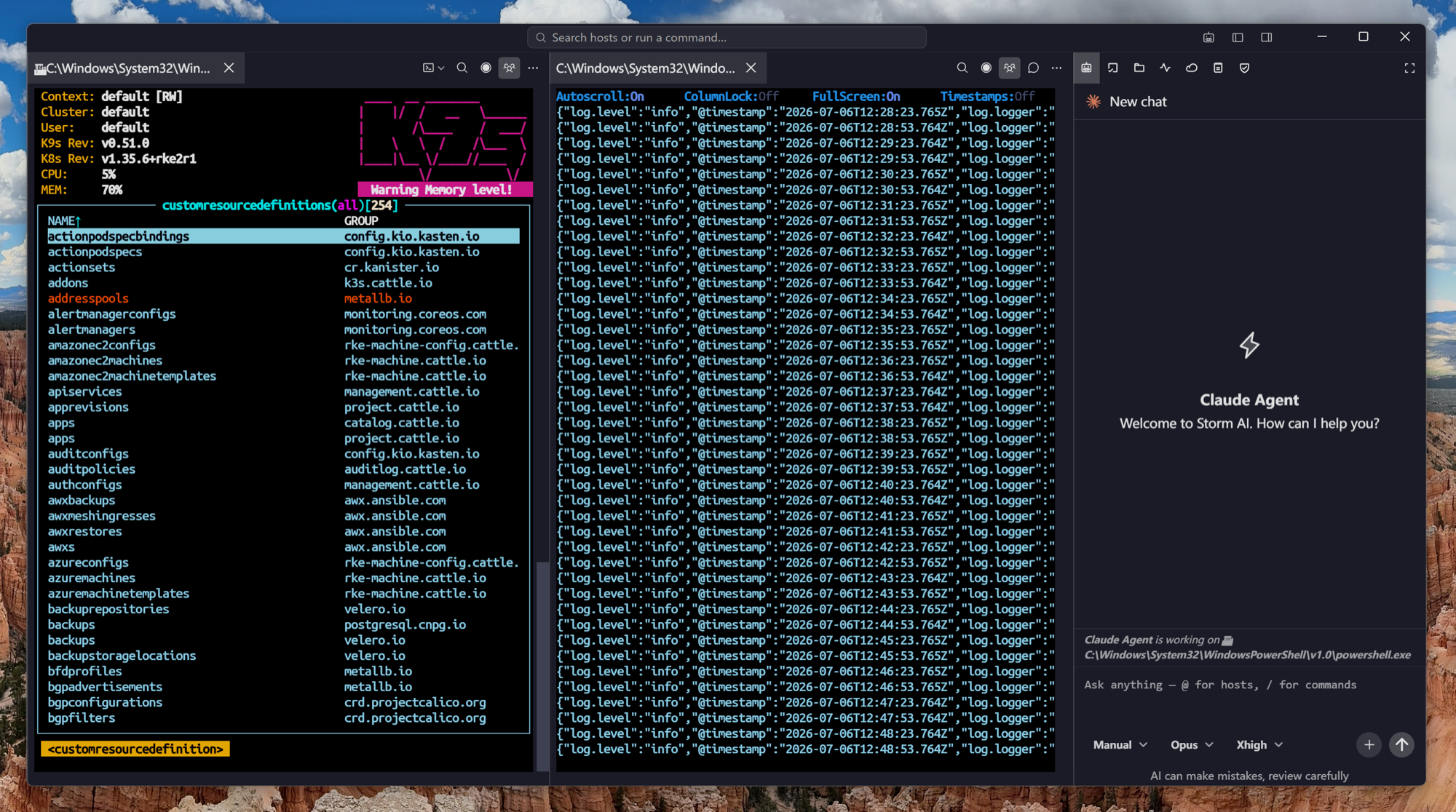Toggle the broadcast group icon in left pane

pos(509,68)
